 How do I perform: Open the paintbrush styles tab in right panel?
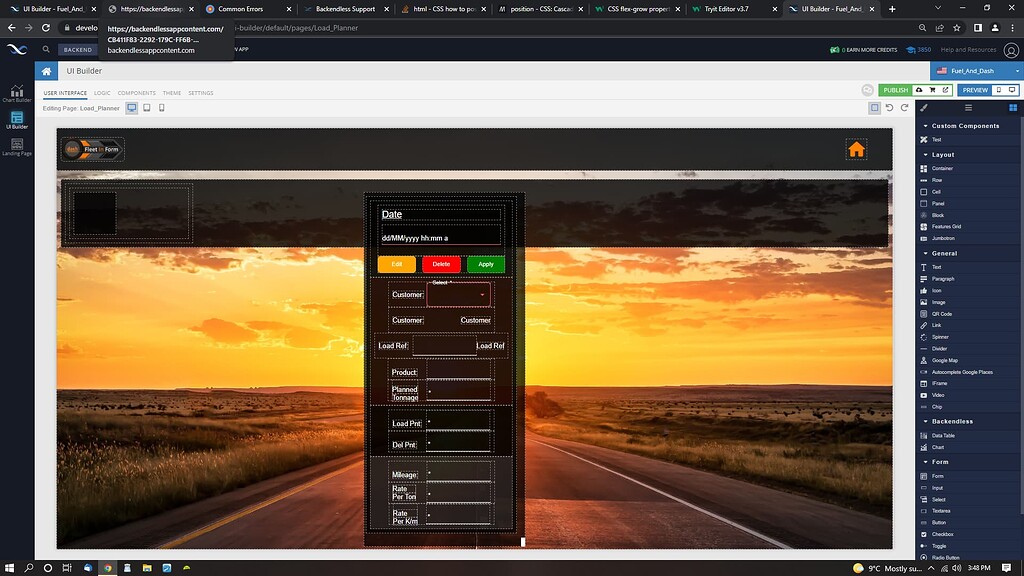[x=924, y=107]
